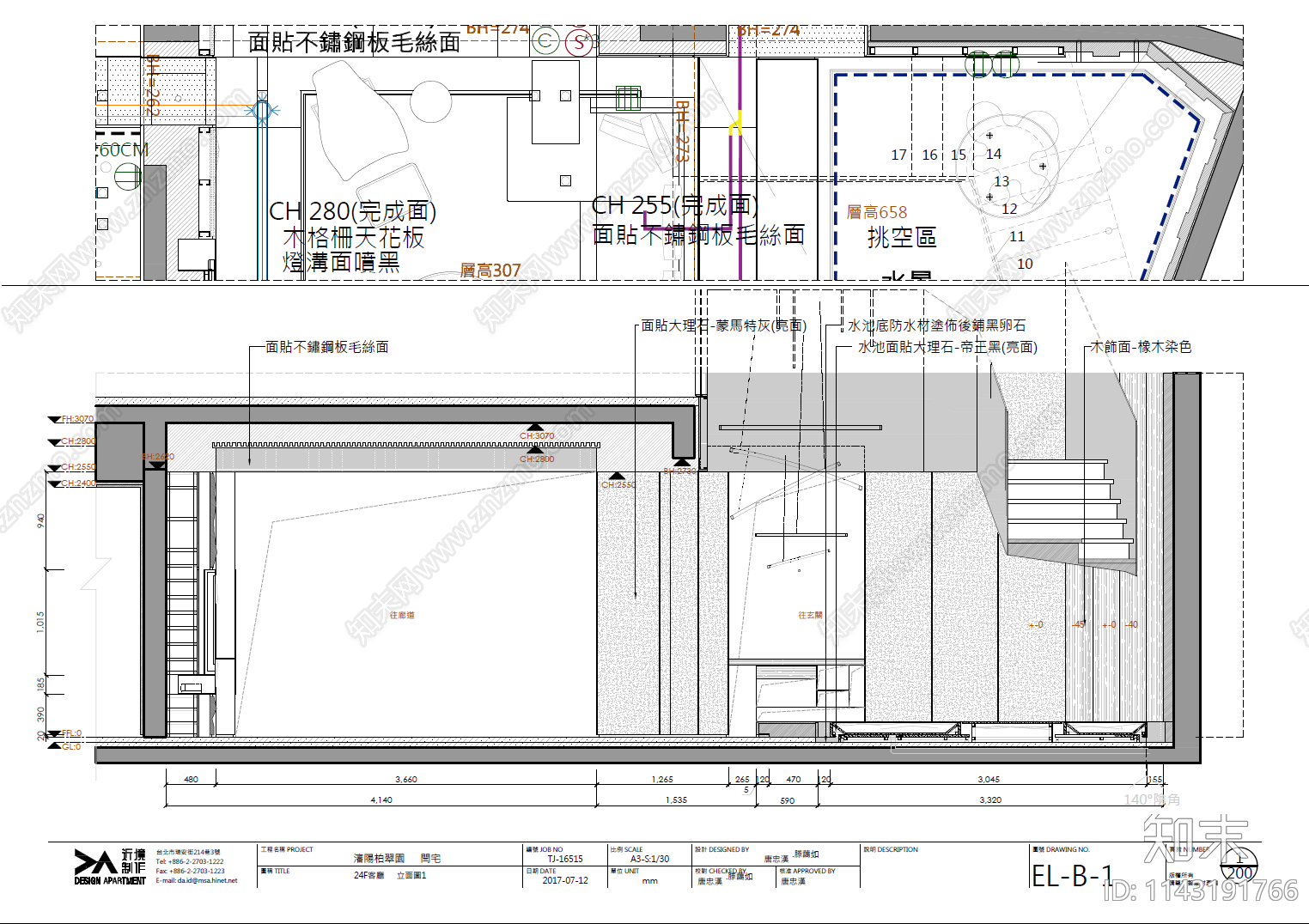The height and width of the screenshot is (924, 1309).
Task: Click the -40 offset label on wood panel
Action: [x=1132, y=625]
